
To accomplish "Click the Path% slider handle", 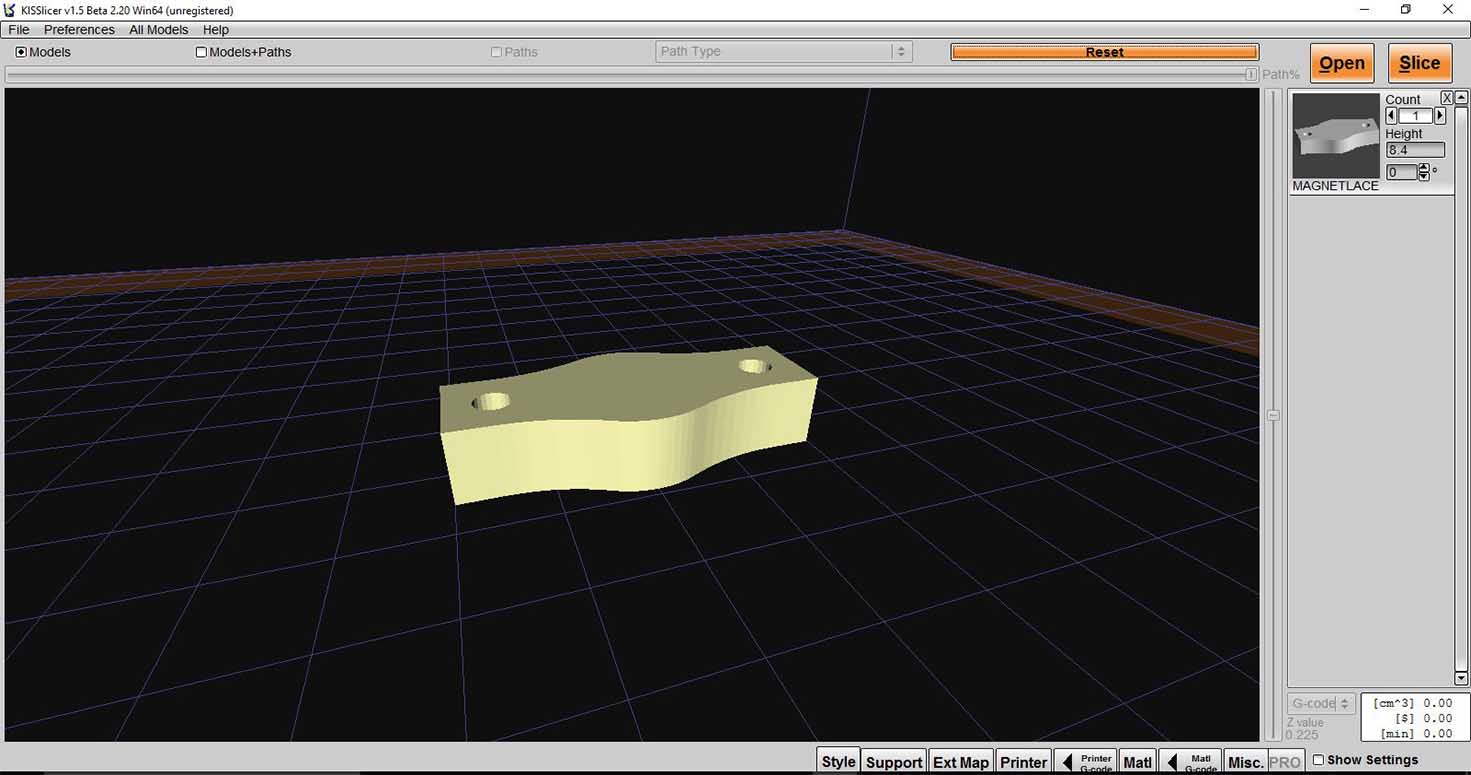I will coord(1251,74).
